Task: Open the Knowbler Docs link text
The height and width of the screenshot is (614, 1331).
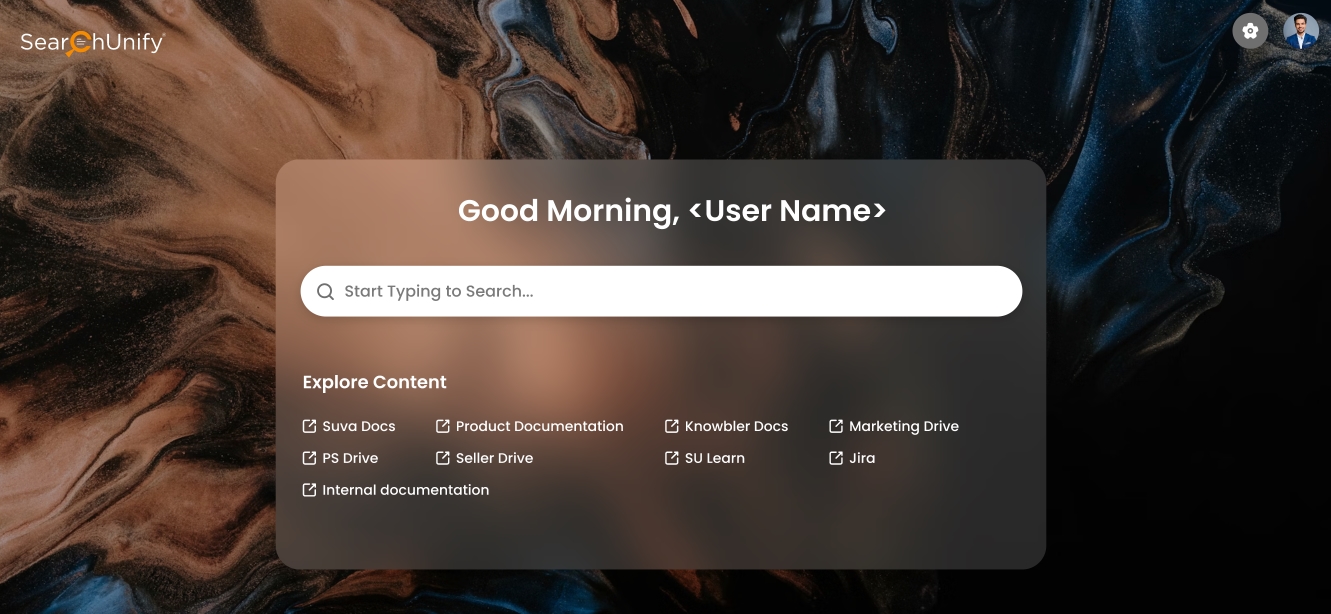Action: pyautogui.click(x=736, y=427)
